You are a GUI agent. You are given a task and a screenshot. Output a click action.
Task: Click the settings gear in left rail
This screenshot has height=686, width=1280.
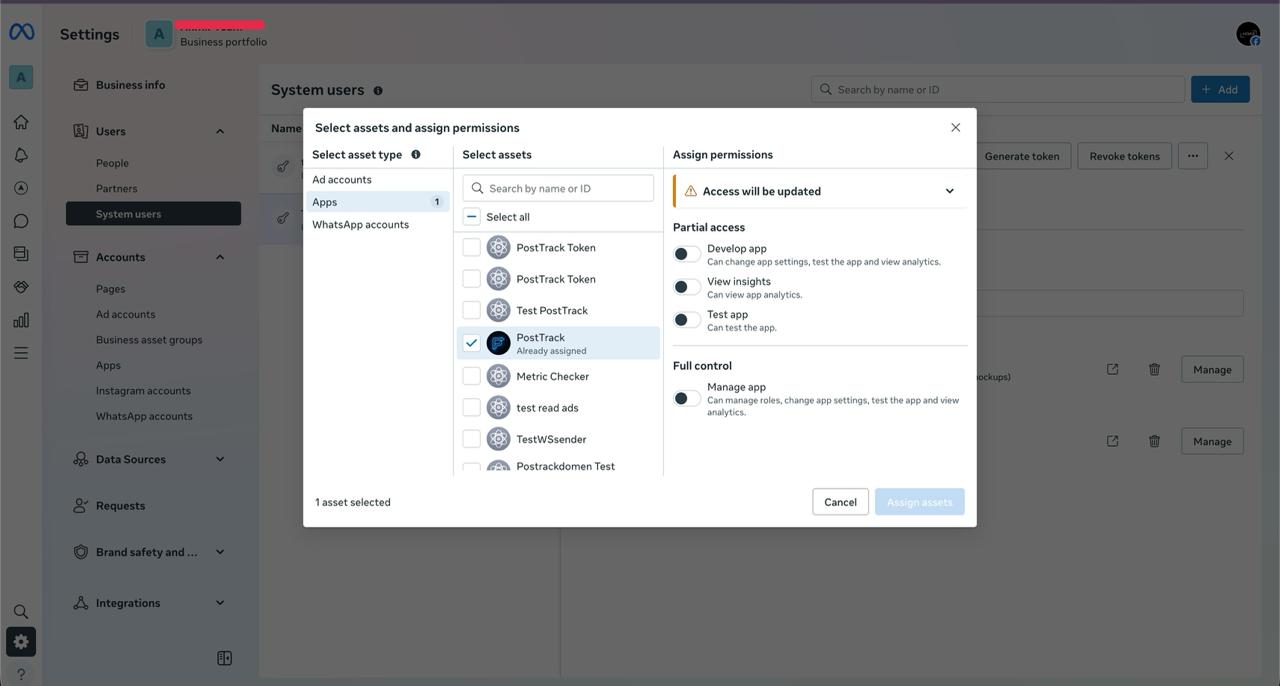tap(21, 642)
